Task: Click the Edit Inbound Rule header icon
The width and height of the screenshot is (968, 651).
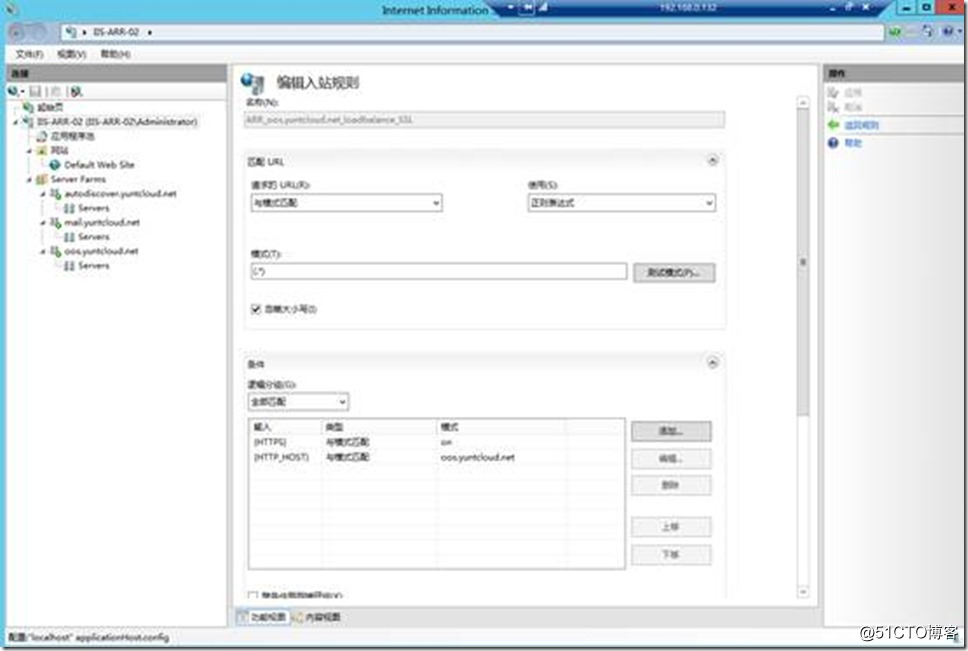Action: point(252,83)
